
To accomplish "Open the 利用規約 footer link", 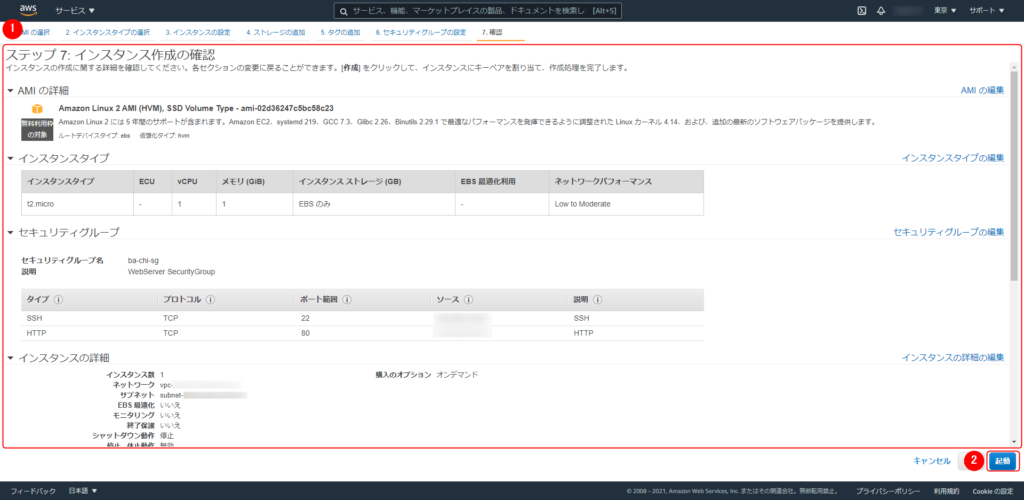I will pyautogui.click(x=946, y=491).
